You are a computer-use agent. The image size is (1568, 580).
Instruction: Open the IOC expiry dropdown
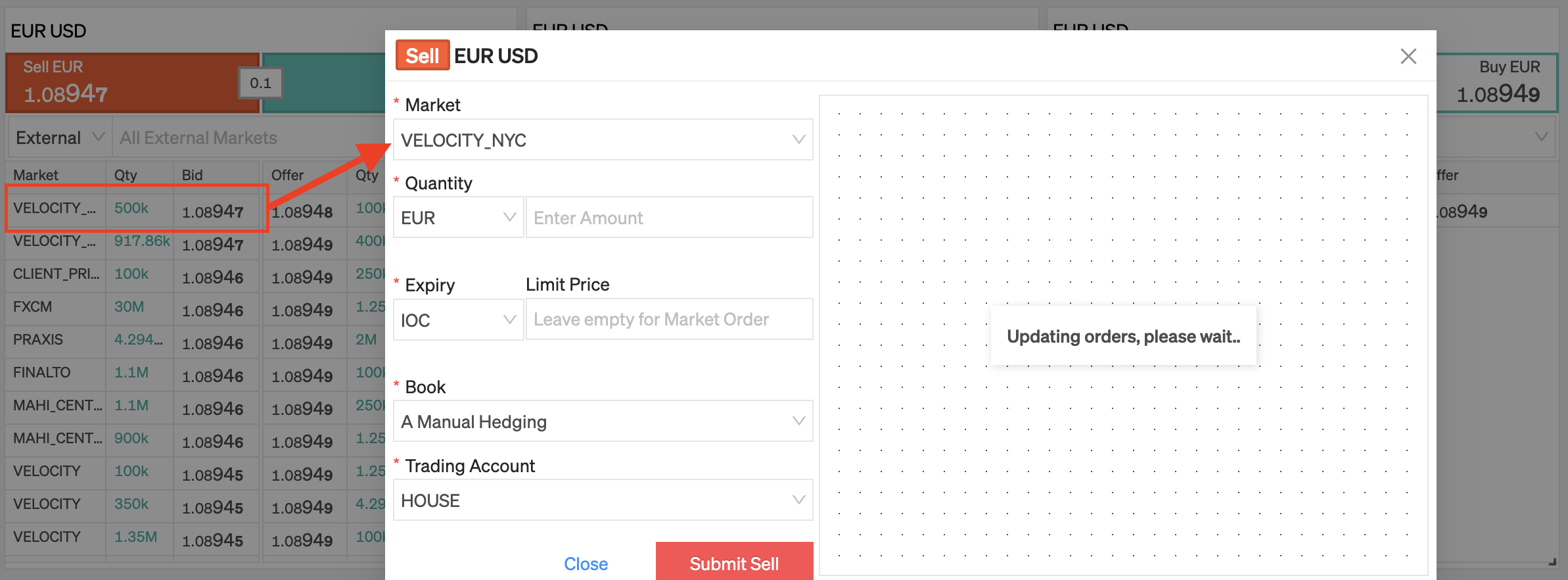point(458,320)
